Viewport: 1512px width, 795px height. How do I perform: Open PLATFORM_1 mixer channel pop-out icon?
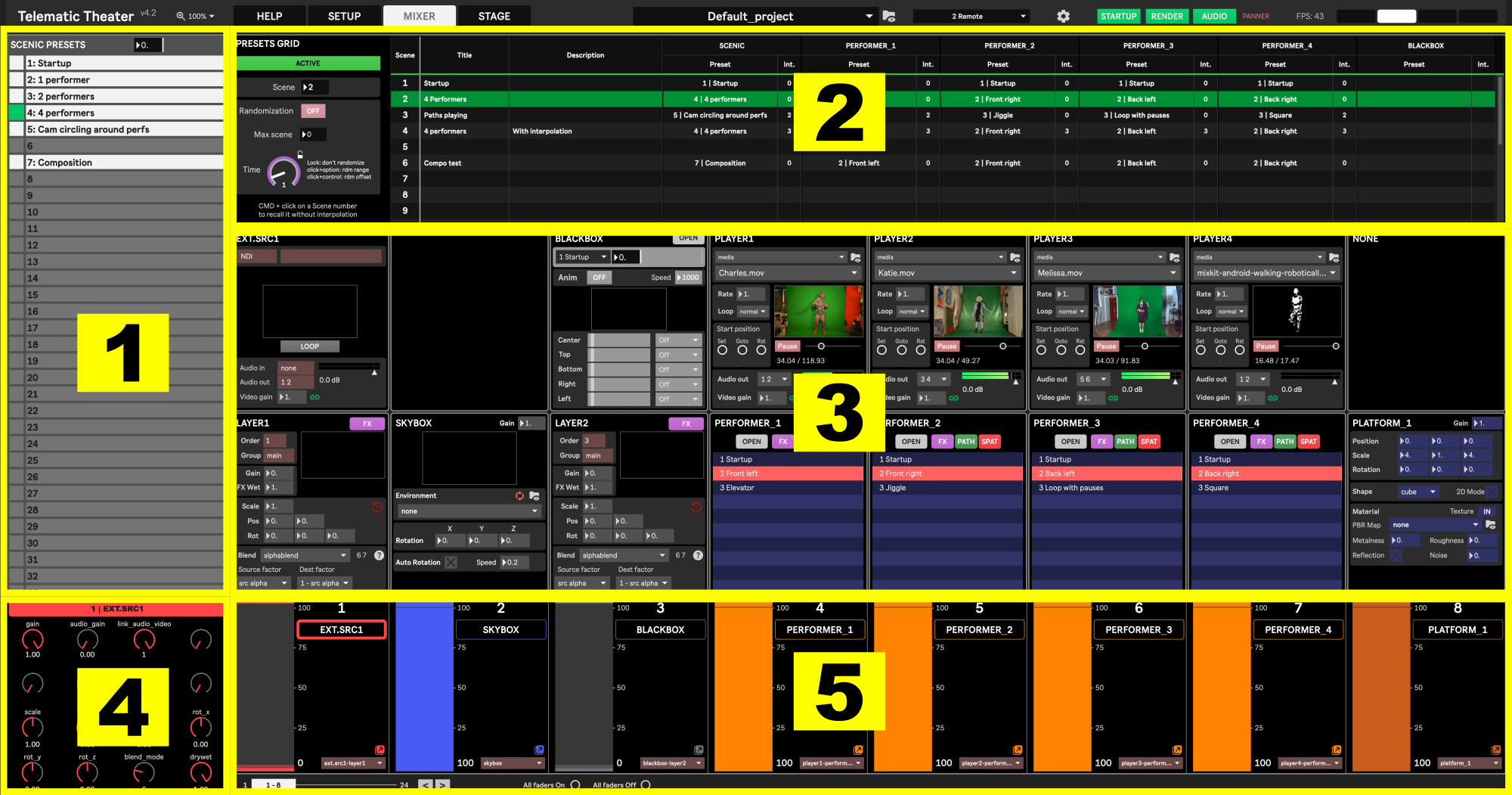(1496, 750)
